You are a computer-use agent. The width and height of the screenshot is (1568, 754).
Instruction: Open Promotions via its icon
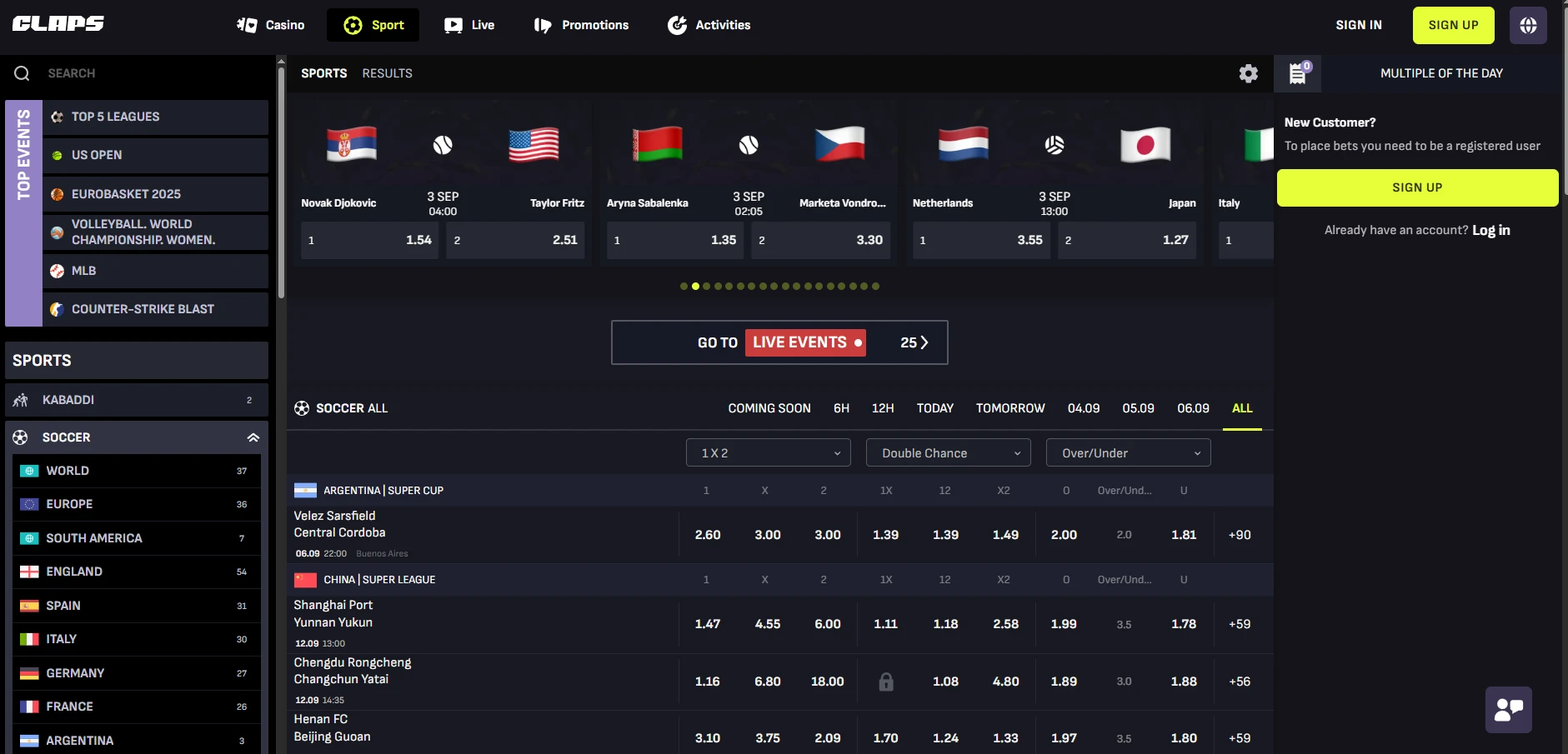pyautogui.click(x=543, y=24)
